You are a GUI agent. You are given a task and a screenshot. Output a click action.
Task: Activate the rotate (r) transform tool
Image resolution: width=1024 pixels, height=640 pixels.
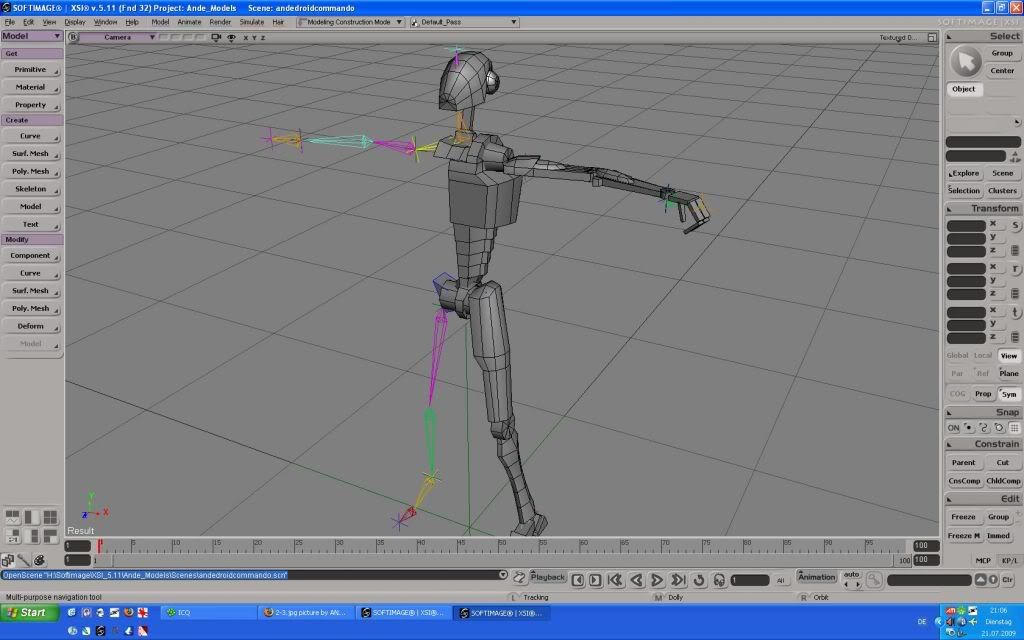[x=1016, y=268]
